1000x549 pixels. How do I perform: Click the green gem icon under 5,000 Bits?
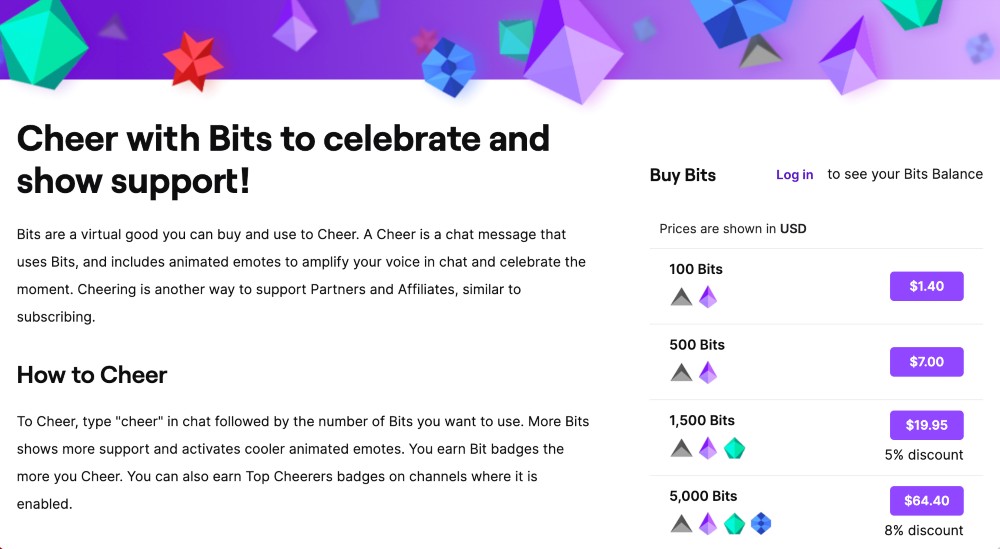(735, 523)
